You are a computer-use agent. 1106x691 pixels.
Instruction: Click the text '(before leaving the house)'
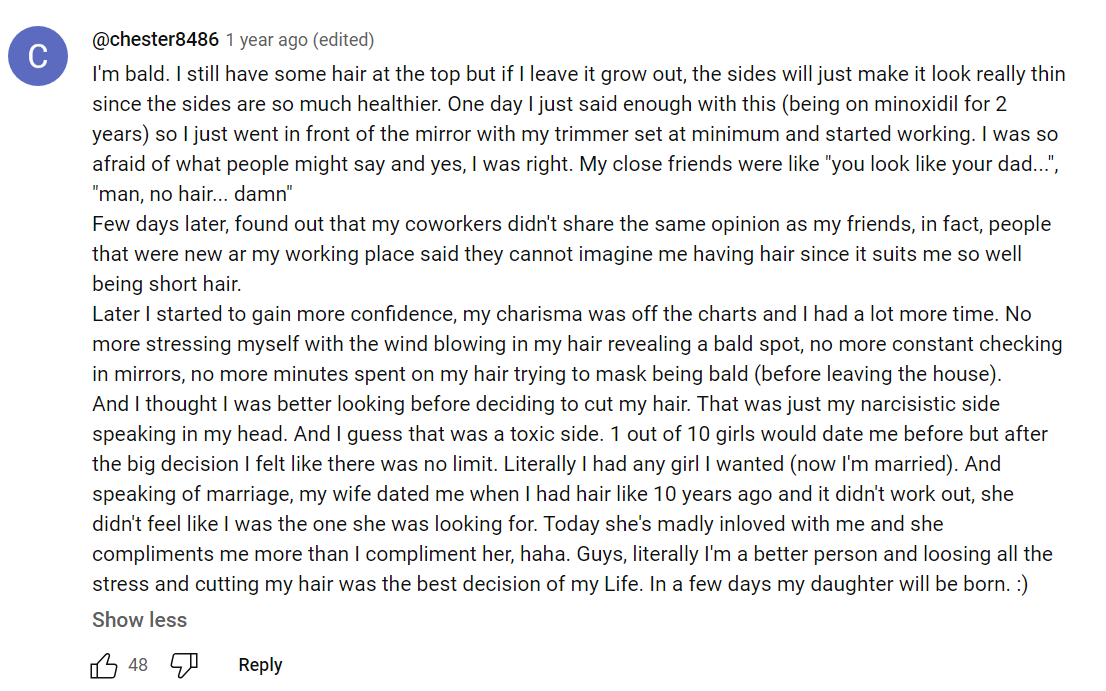(x=877, y=374)
